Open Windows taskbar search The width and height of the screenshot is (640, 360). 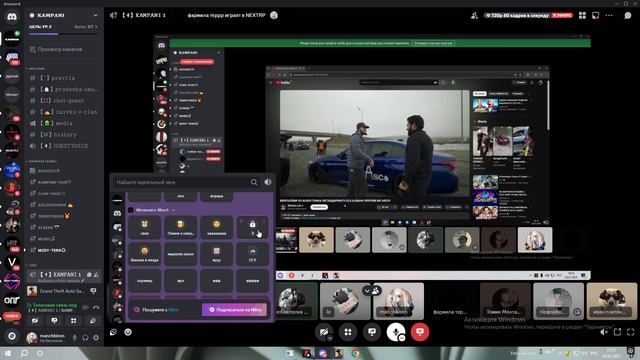point(24,353)
